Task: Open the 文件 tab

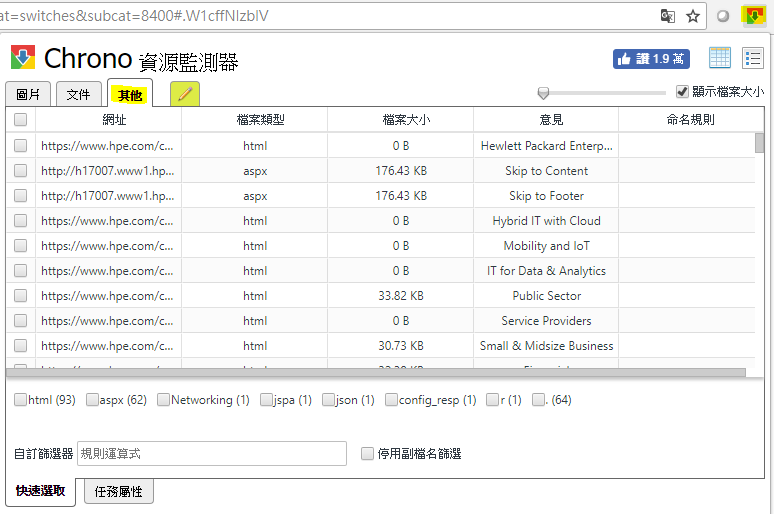Action: click(78, 94)
